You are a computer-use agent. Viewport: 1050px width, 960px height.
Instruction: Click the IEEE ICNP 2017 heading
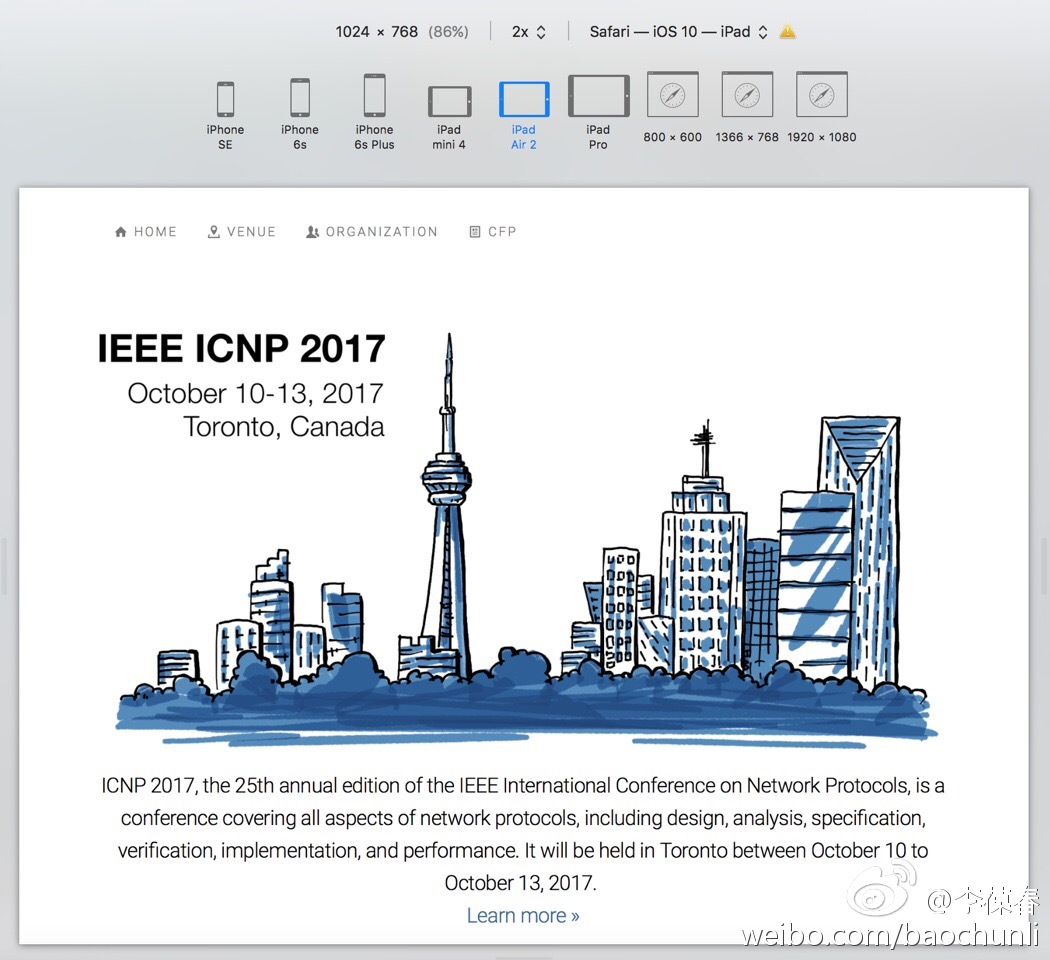point(241,349)
